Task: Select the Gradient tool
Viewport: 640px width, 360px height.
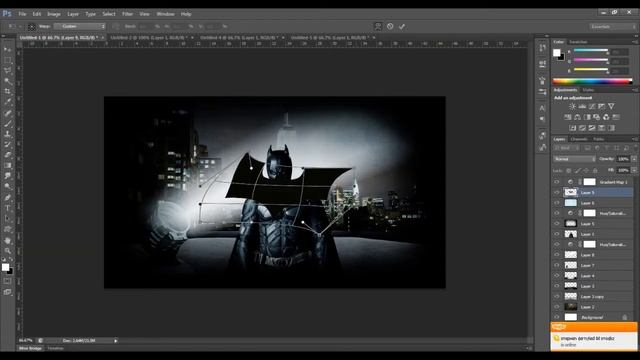Action: pos(8,166)
